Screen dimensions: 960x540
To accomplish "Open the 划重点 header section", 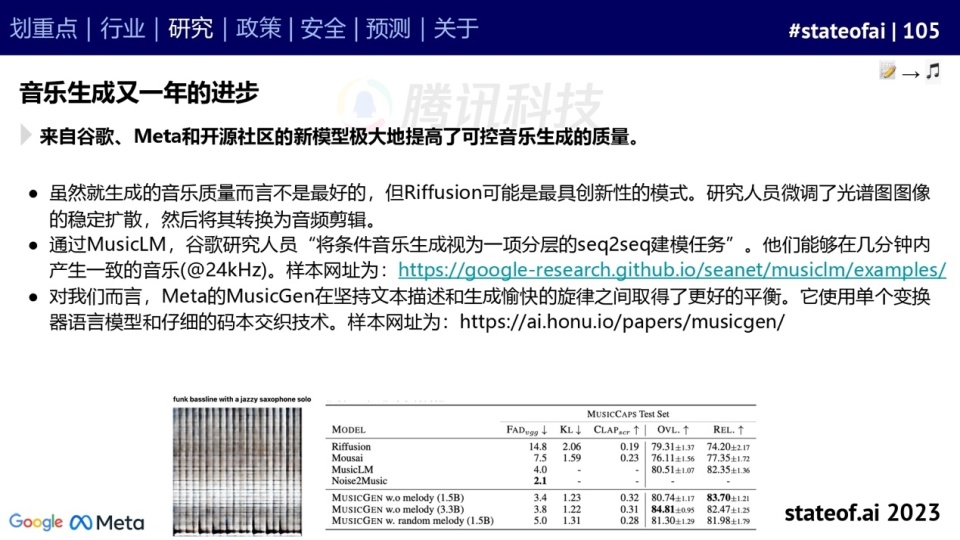I will click(x=43, y=29).
